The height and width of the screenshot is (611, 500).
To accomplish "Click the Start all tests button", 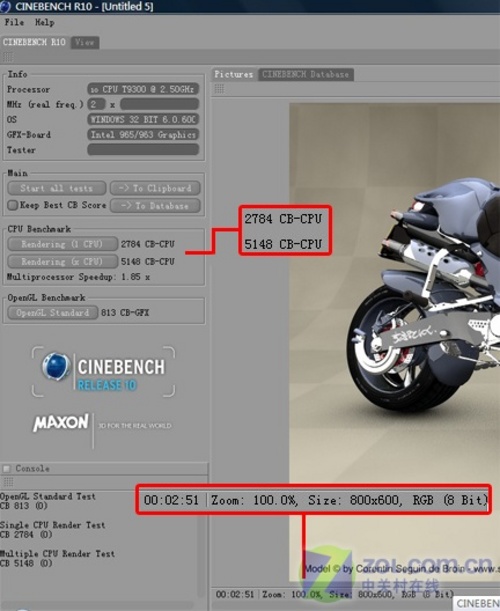I will (x=57, y=188).
